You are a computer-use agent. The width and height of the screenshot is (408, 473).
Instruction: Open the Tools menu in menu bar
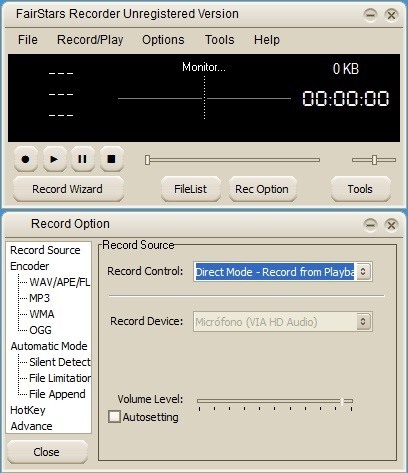pyautogui.click(x=219, y=40)
